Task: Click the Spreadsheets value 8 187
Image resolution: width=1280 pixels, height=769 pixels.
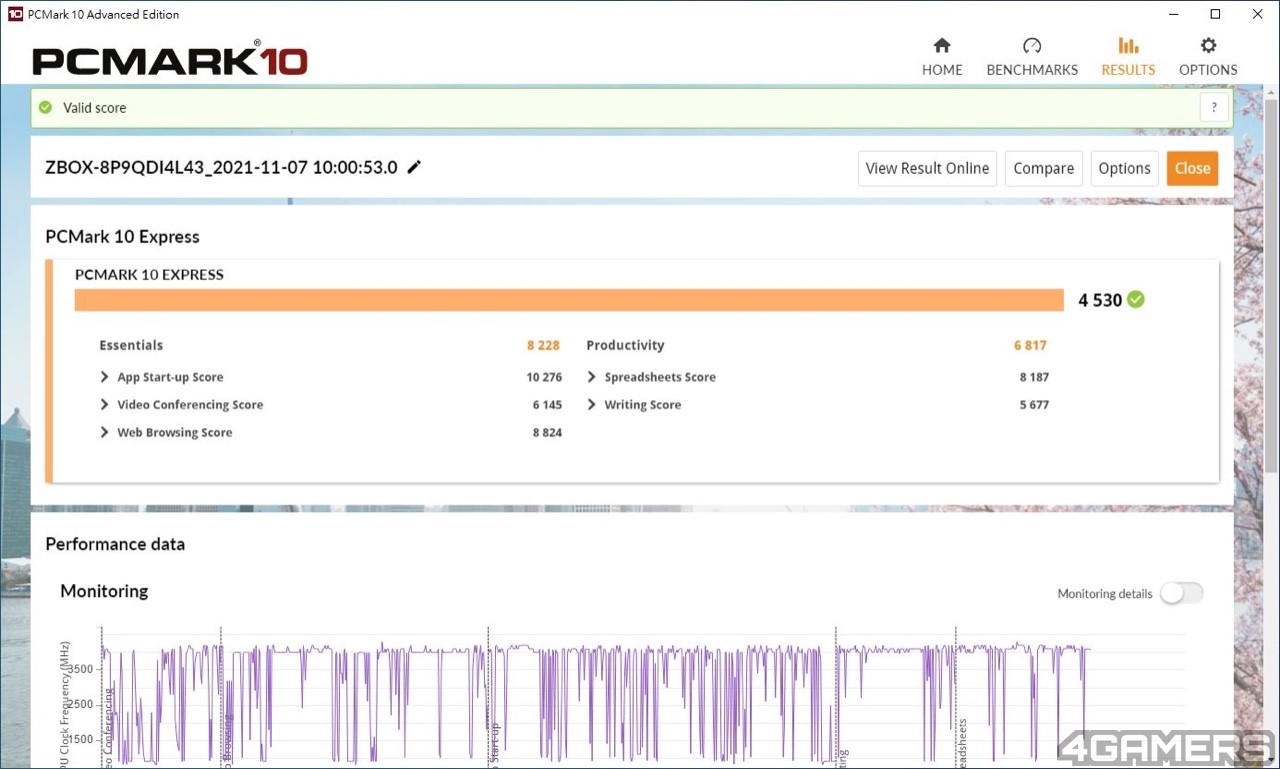Action: click(1034, 377)
